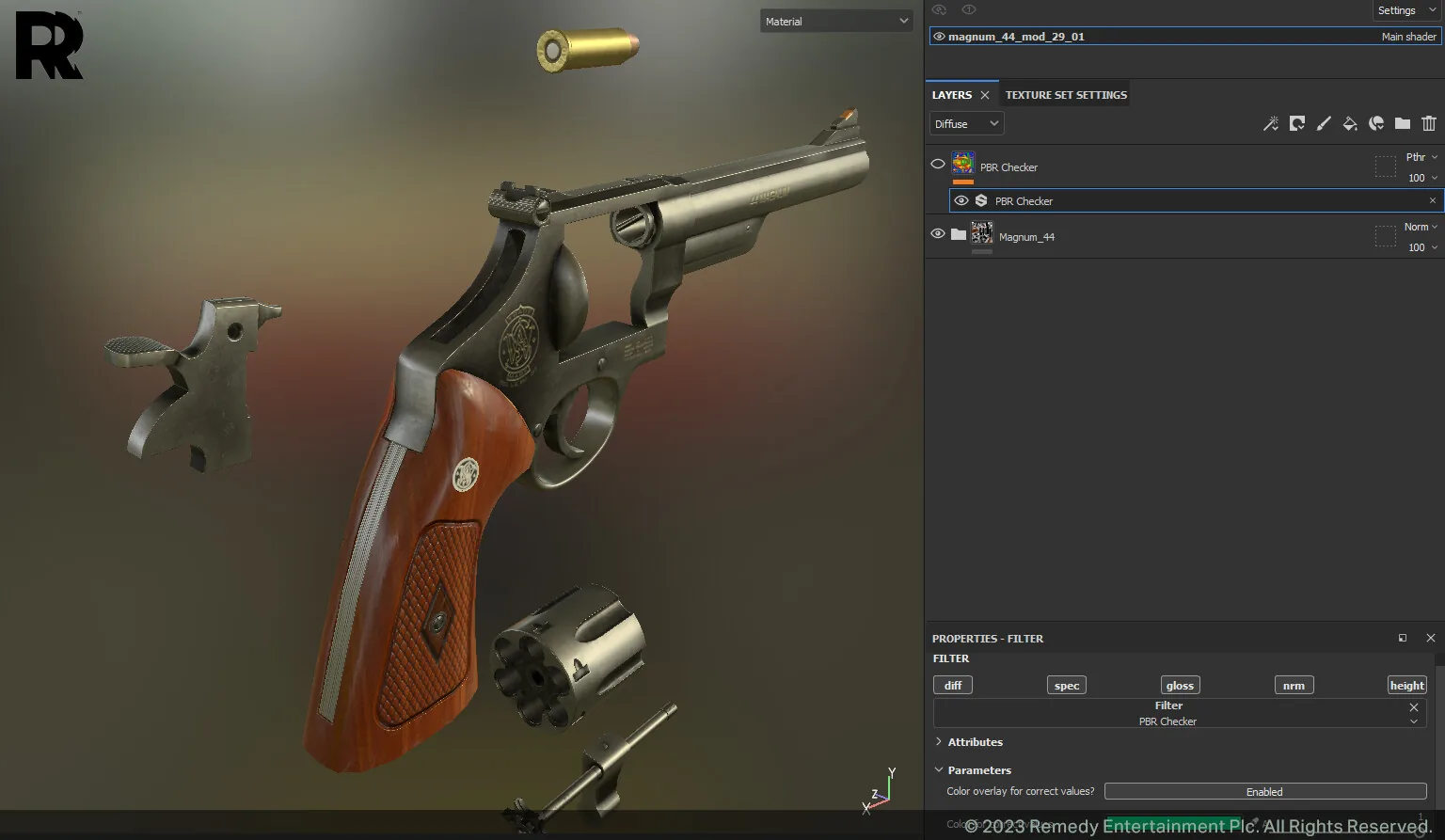Clear the Filter PBR Checker selection
This screenshot has height=840, width=1445.
point(1413,706)
